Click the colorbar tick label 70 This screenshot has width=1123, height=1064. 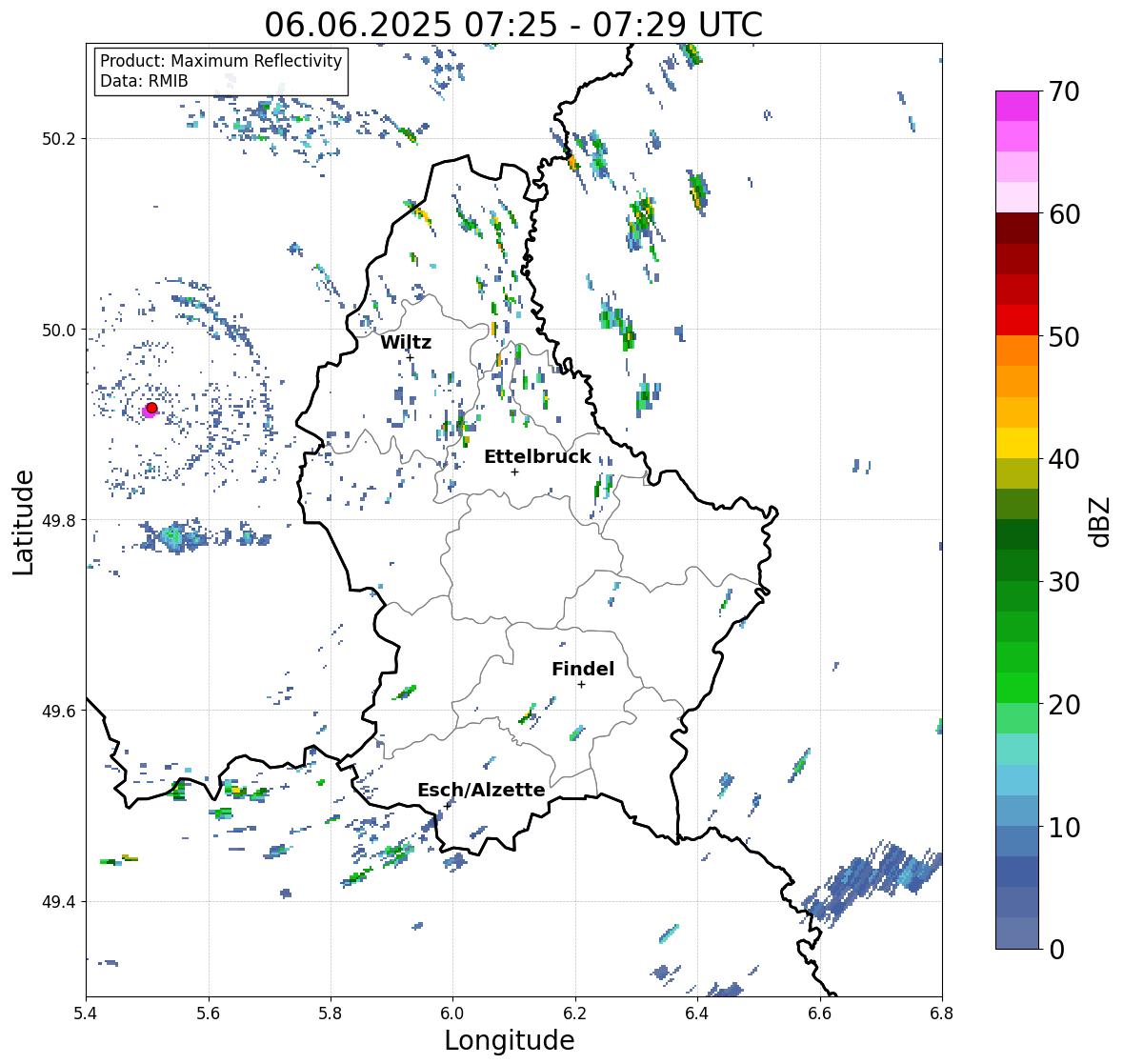point(1064,91)
